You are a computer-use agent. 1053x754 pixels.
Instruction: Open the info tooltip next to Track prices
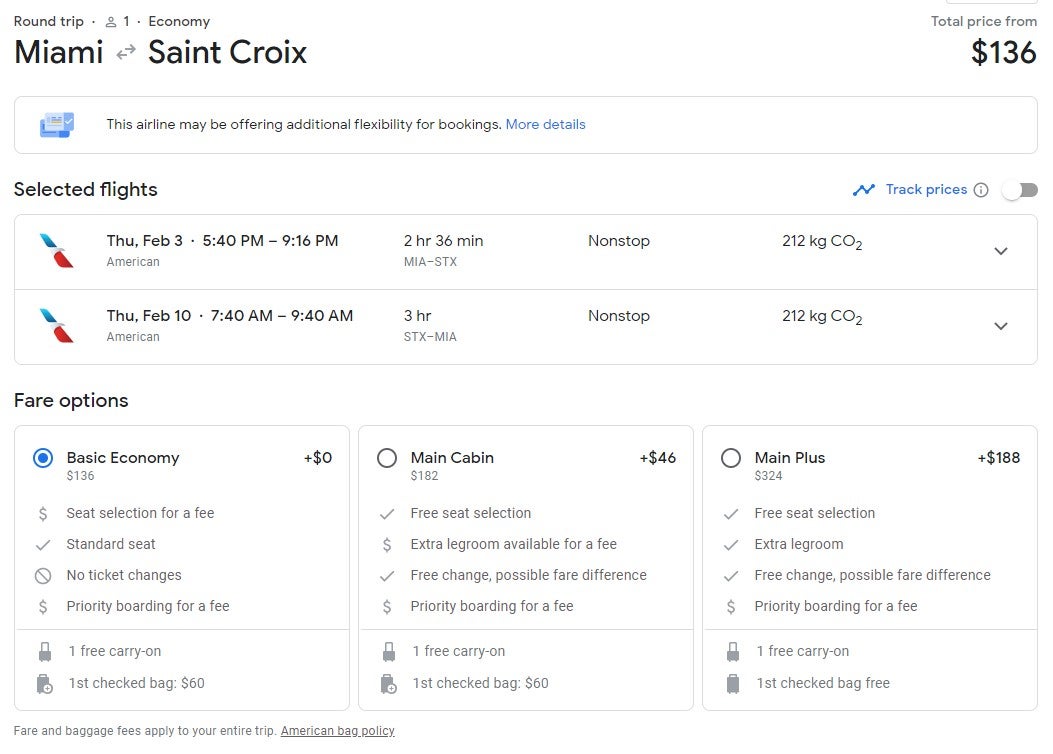(982, 189)
